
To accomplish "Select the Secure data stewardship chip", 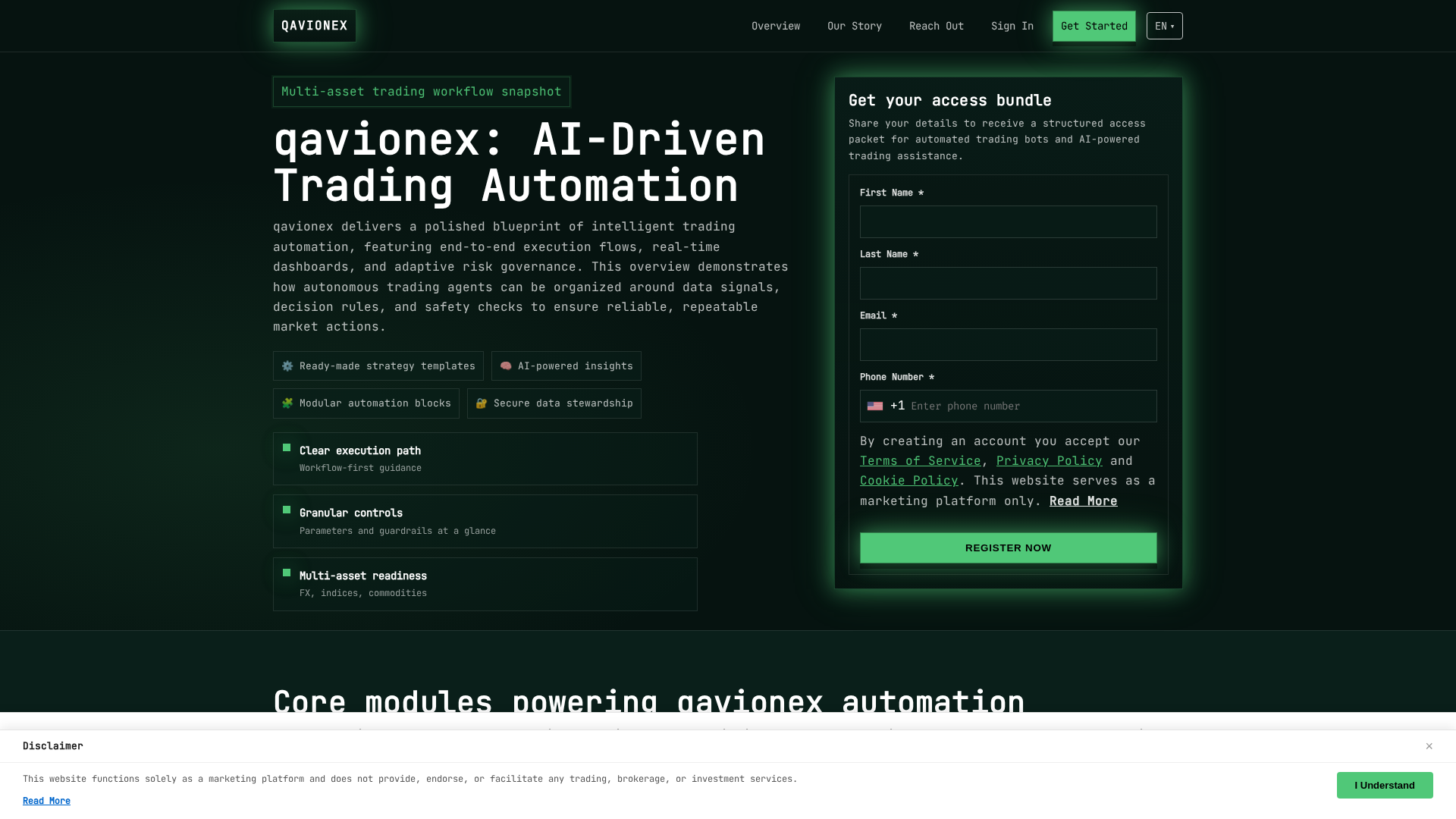I will (554, 403).
